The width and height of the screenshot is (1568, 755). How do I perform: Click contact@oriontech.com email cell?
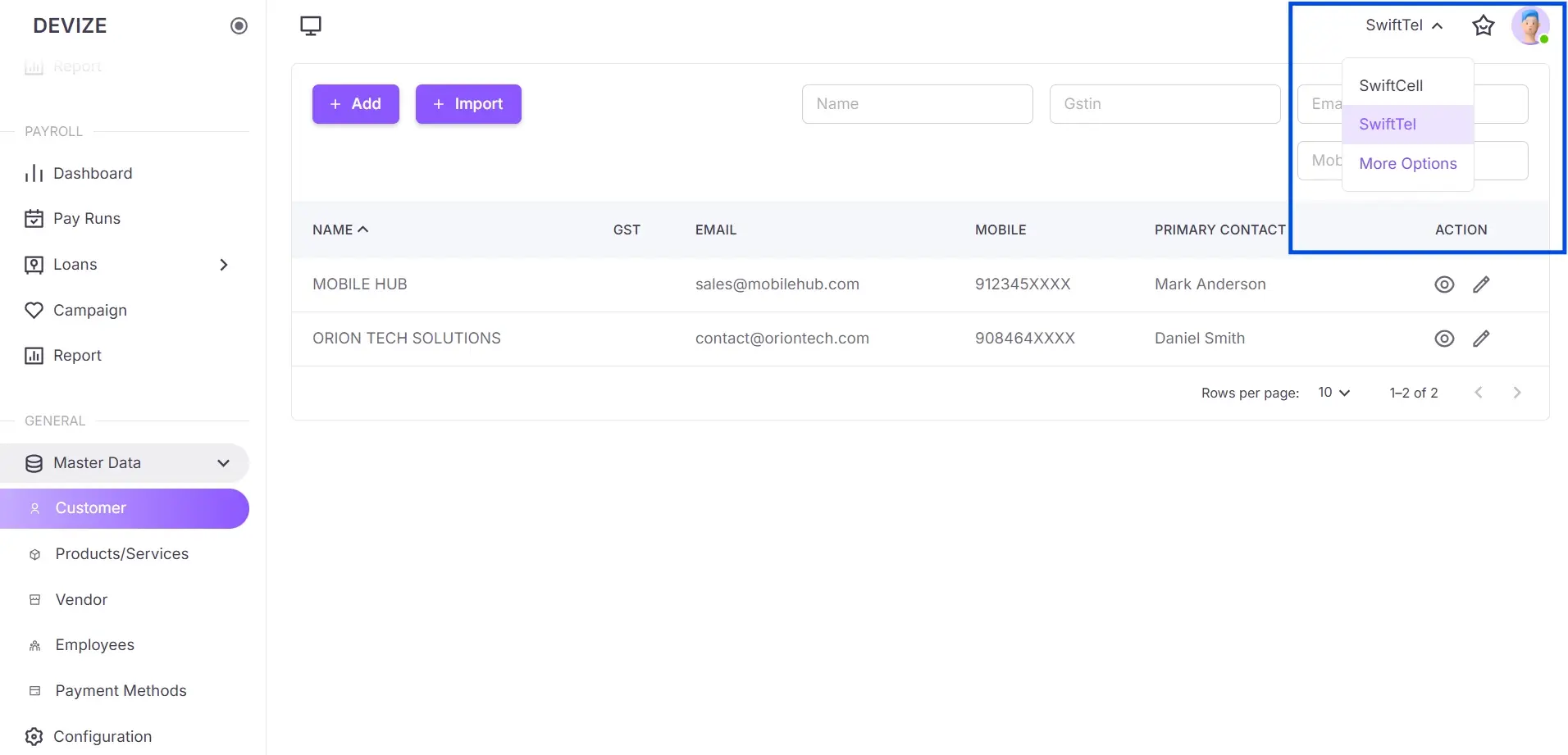coord(782,339)
